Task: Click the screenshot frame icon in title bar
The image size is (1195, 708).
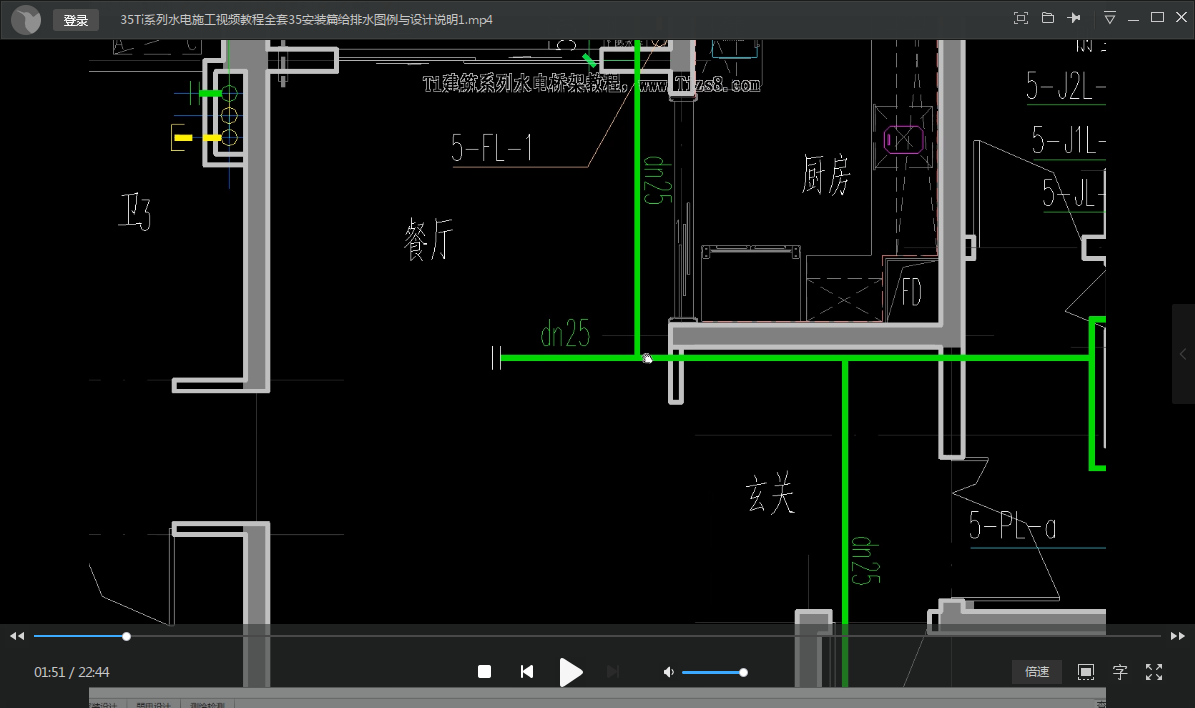Action: pyautogui.click(x=1021, y=18)
